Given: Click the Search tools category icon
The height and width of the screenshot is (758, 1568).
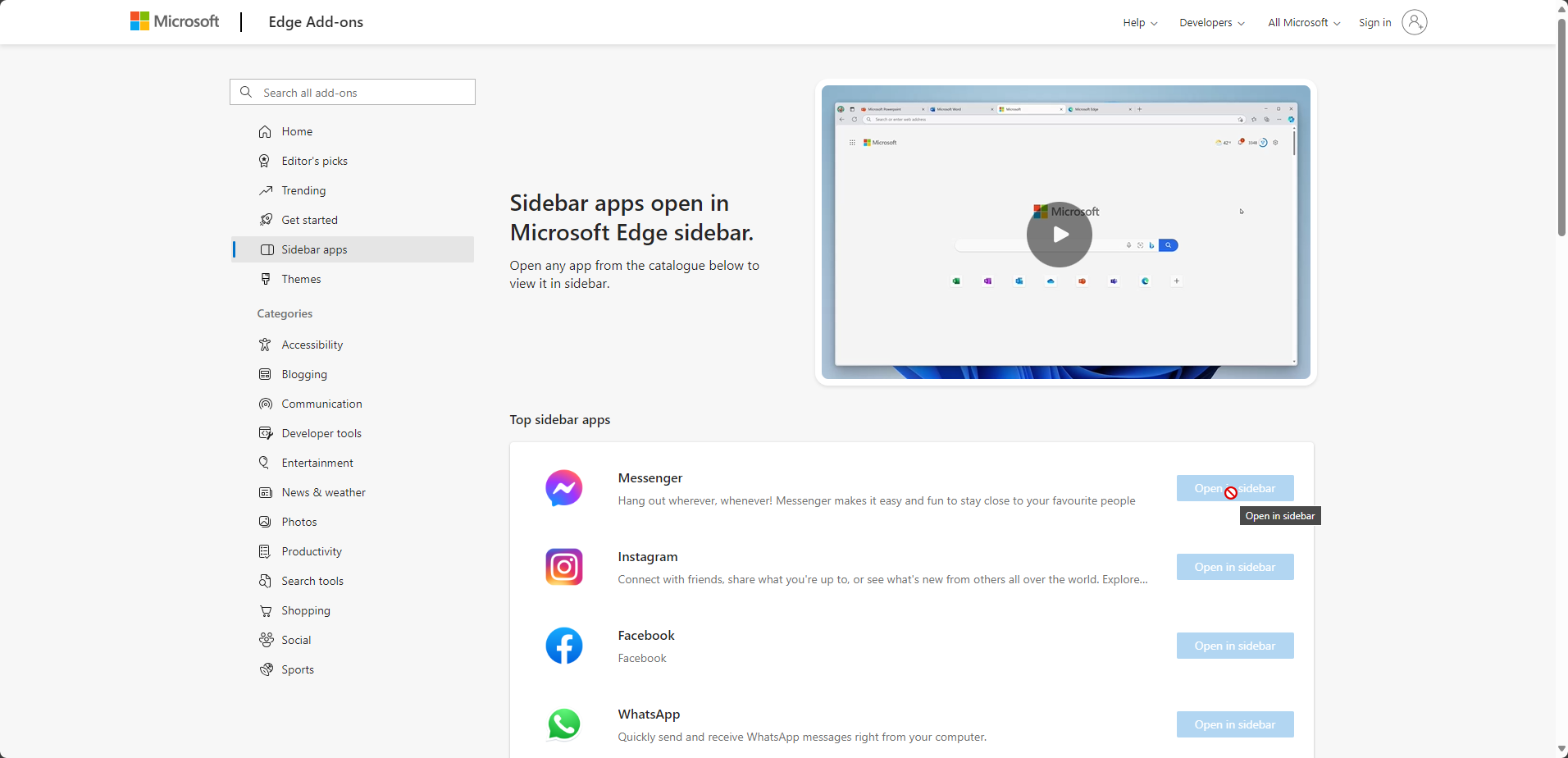Looking at the screenshot, I should (265, 581).
